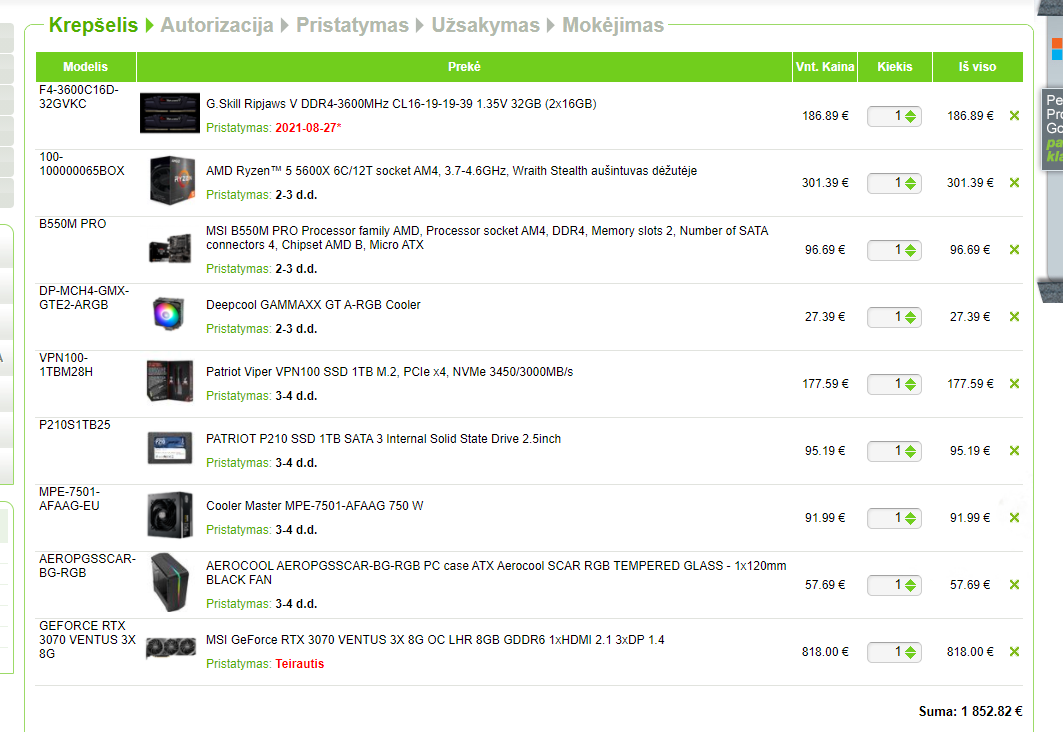Click model code MPE-7501-AFAAG-EU
1063x732 pixels.
coord(69,499)
